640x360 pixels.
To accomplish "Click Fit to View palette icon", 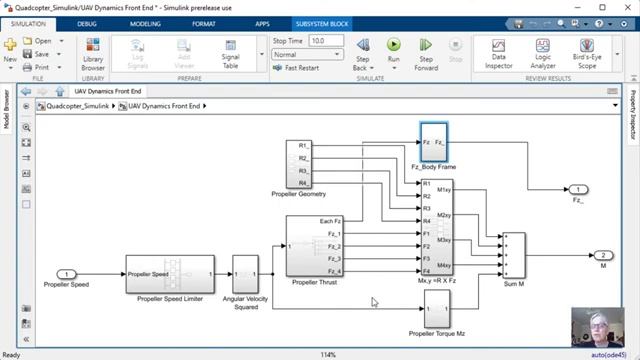I will (26, 143).
